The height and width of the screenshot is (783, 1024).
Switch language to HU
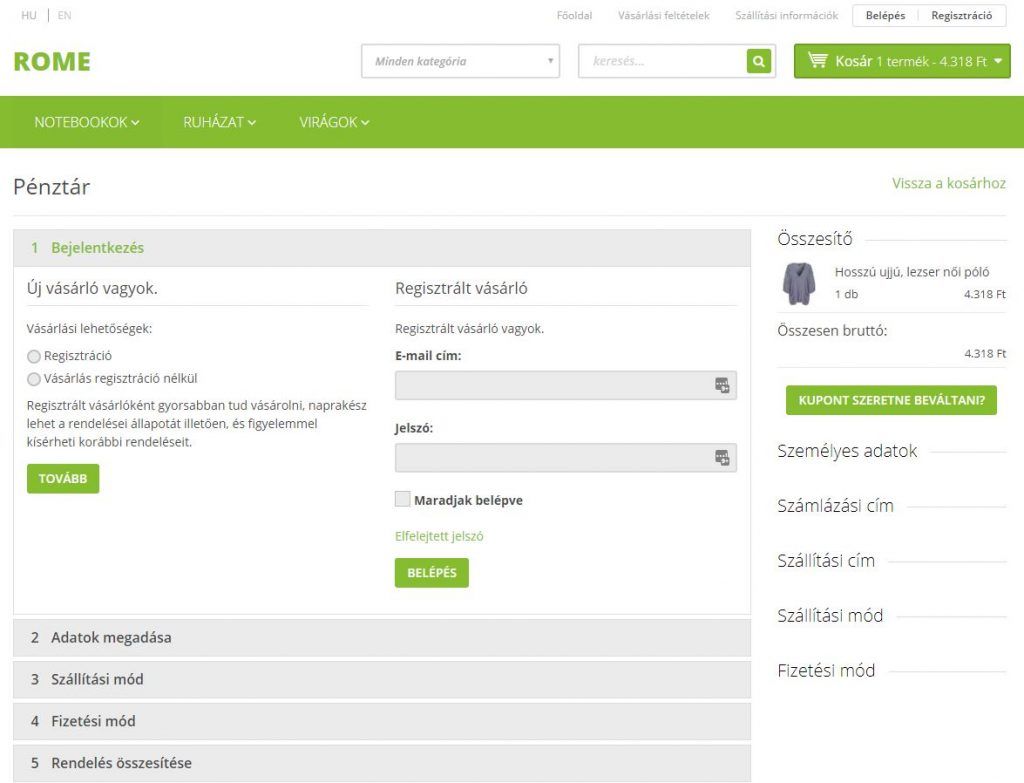pos(29,15)
